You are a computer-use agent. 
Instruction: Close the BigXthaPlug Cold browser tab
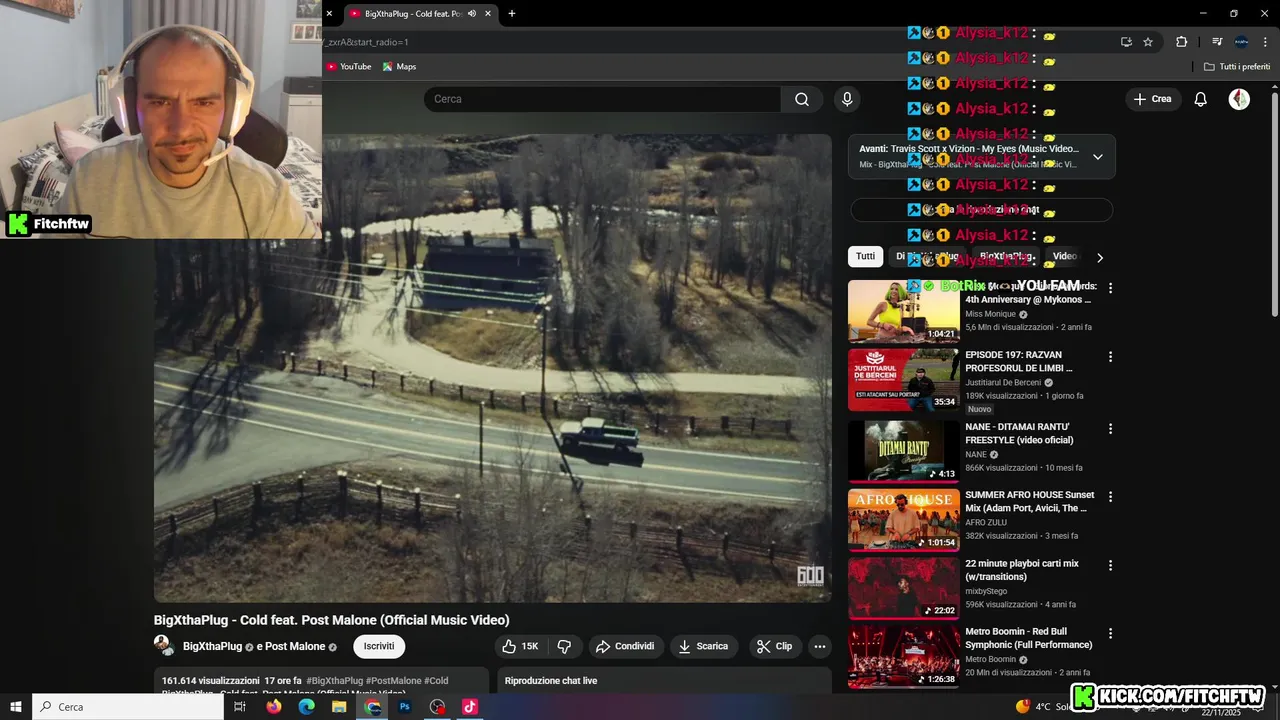coord(488,14)
